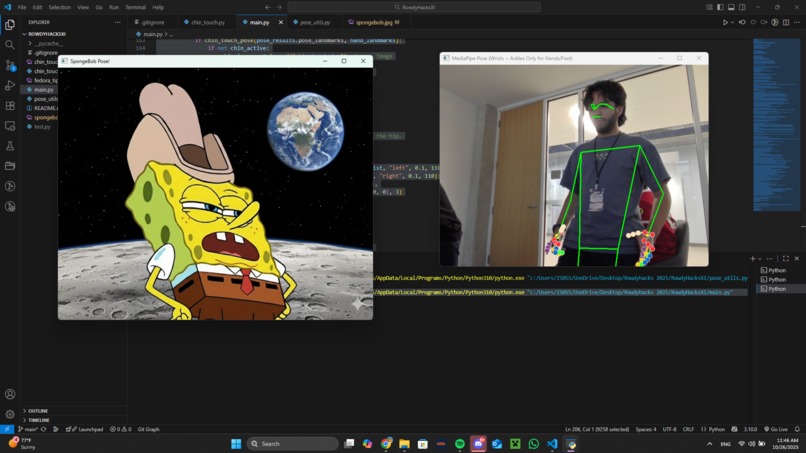Click the main* branch in status bar

pyautogui.click(x=28, y=429)
